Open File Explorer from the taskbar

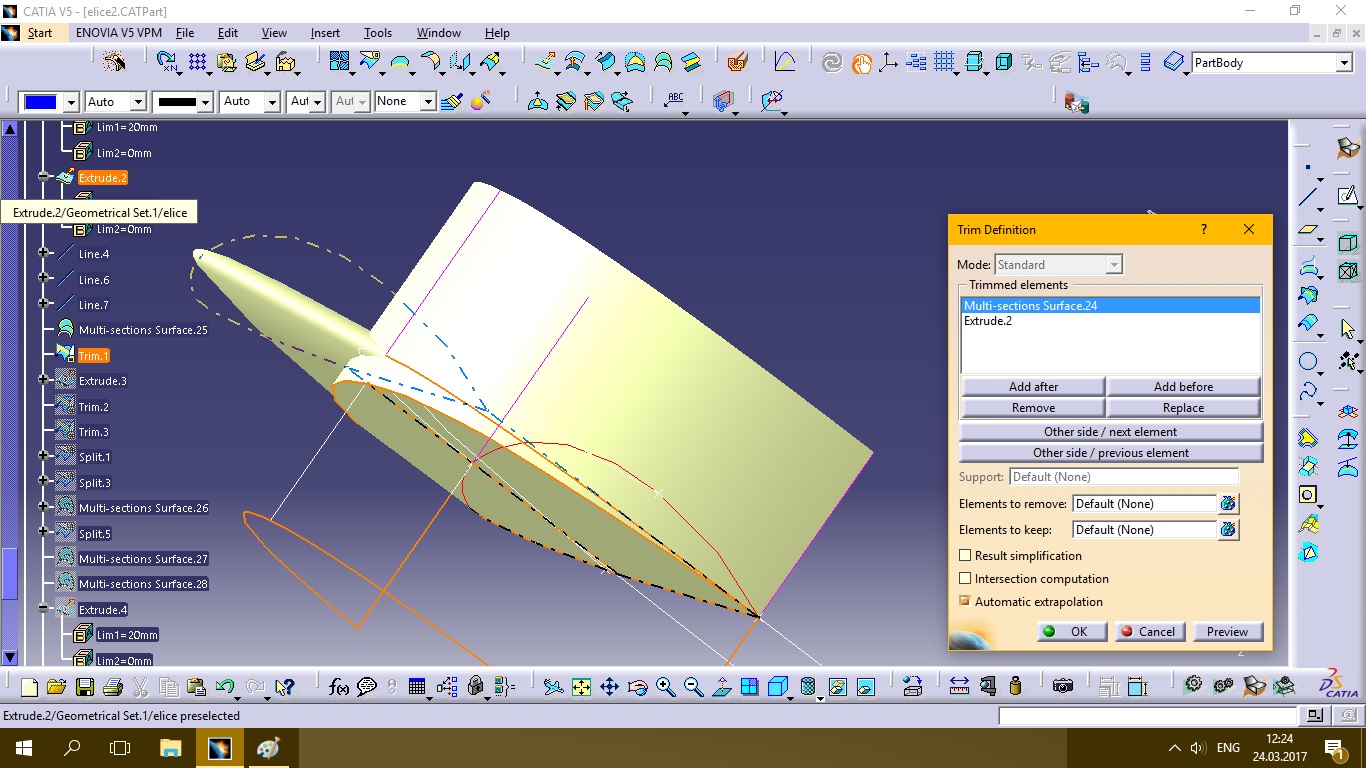[171, 747]
